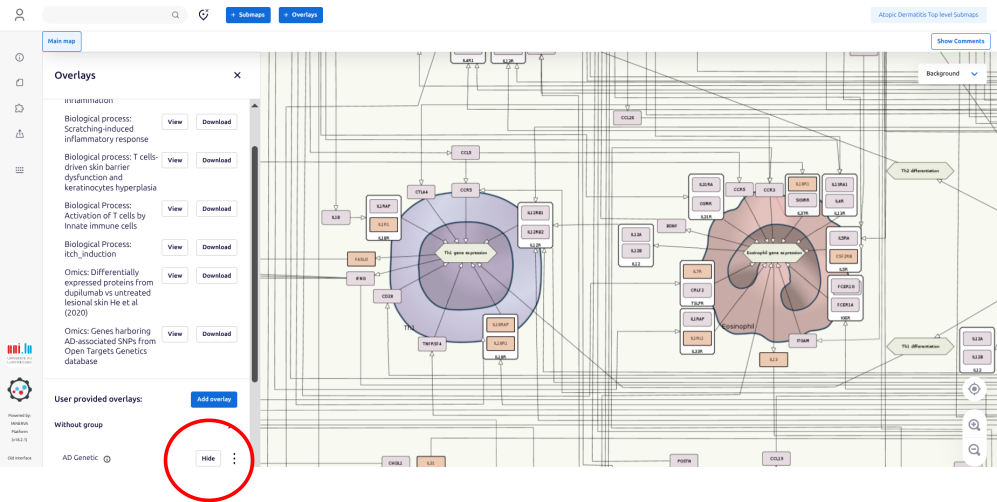997x502 pixels.
Task: Open the export sidebar icon
Action: (x=20, y=133)
